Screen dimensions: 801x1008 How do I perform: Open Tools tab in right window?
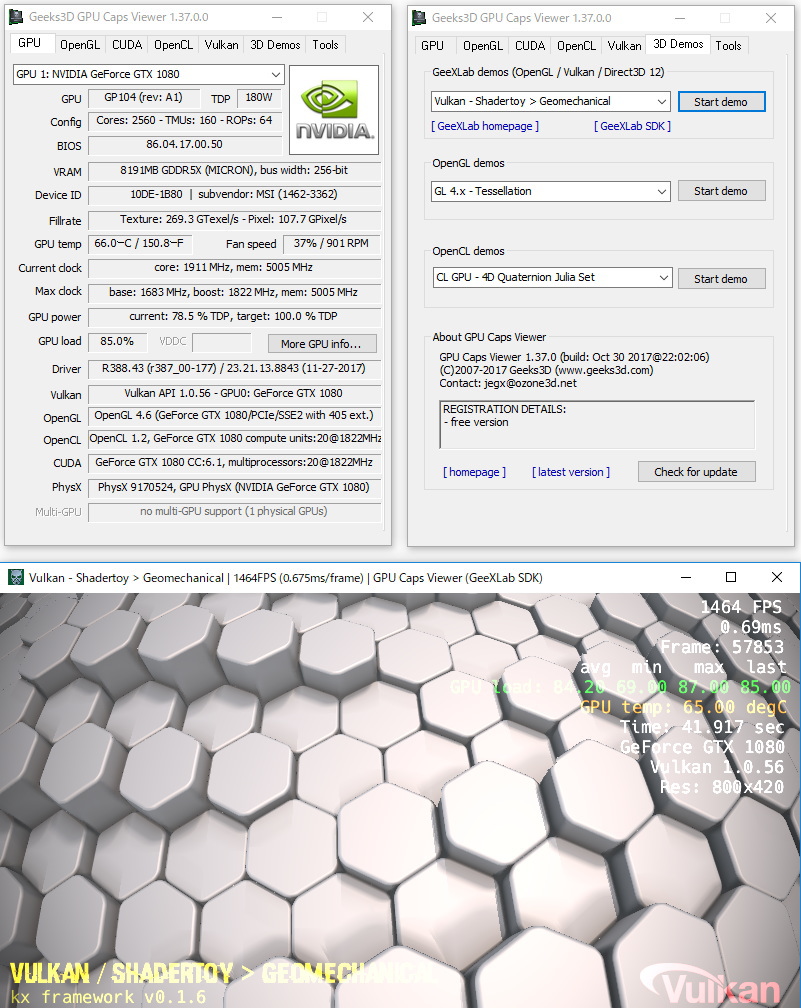coord(728,46)
